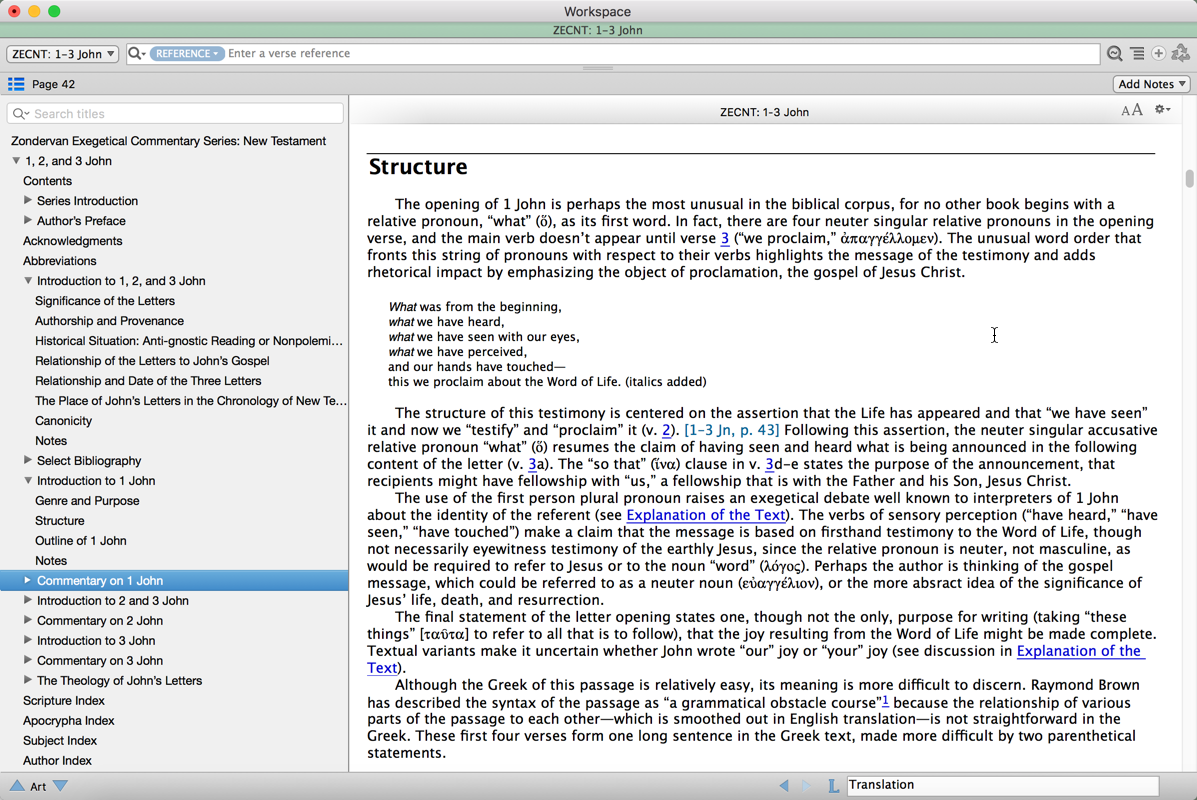Expand Commentary on 1 John in sidebar
This screenshot has height=800, width=1197.
tap(28, 580)
